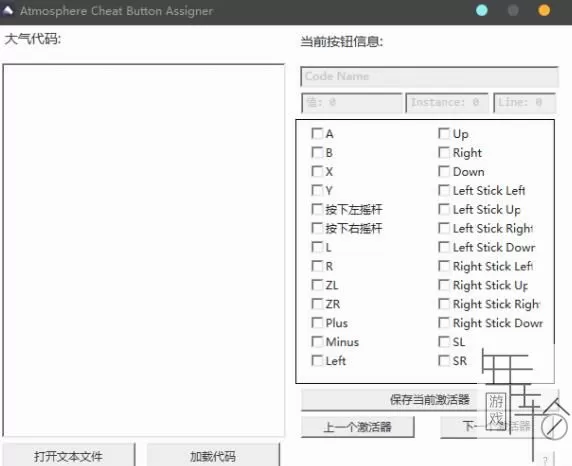572x466 pixels.
Task: Click the gray window control dot
Action: (x=513, y=11)
